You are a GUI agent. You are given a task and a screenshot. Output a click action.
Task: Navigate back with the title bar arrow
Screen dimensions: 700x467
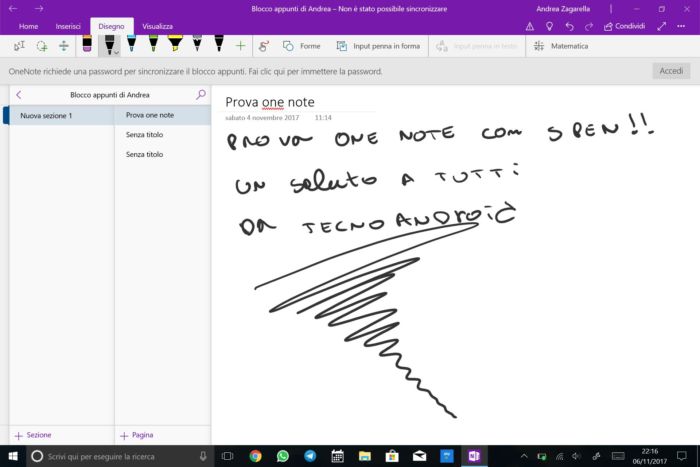point(13,8)
